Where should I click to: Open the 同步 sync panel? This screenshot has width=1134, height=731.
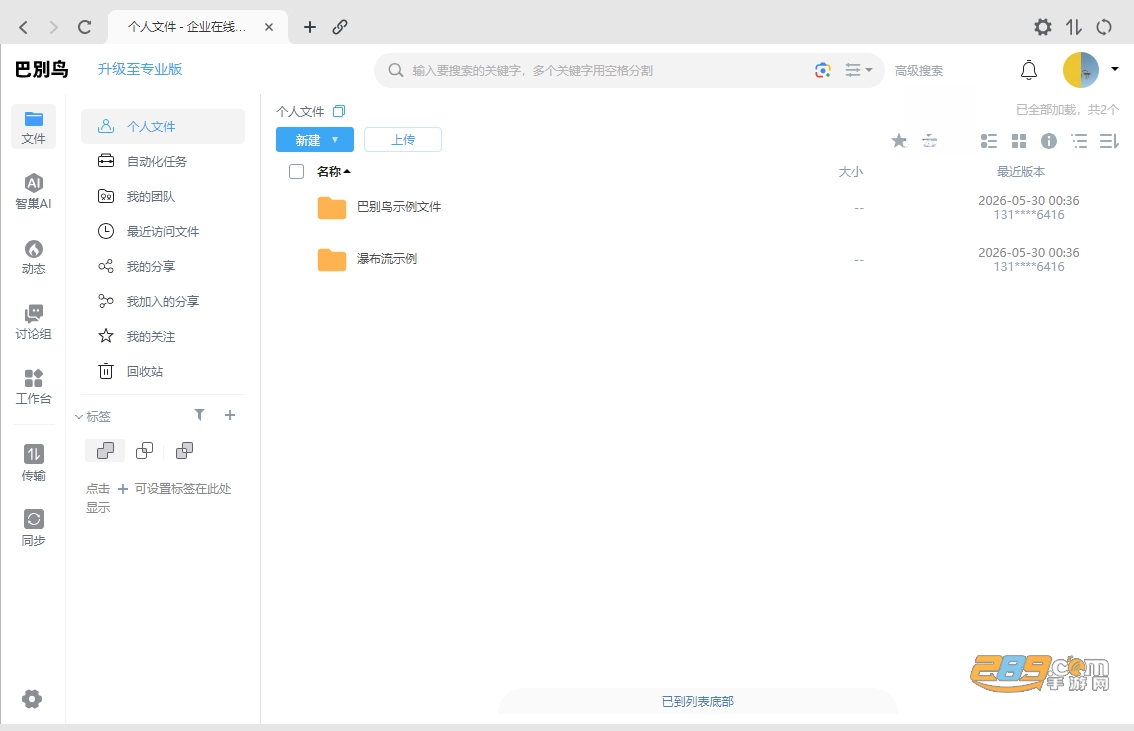point(33,528)
